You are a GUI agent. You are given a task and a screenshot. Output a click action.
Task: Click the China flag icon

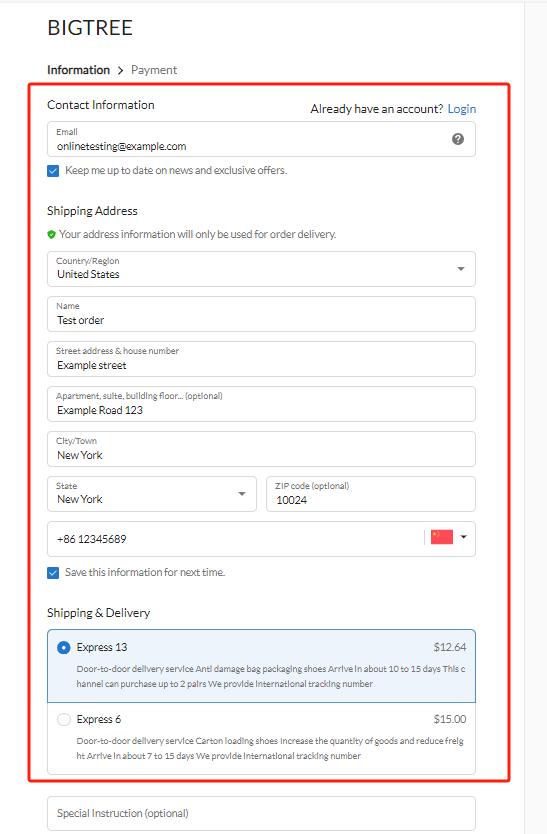click(442, 537)
